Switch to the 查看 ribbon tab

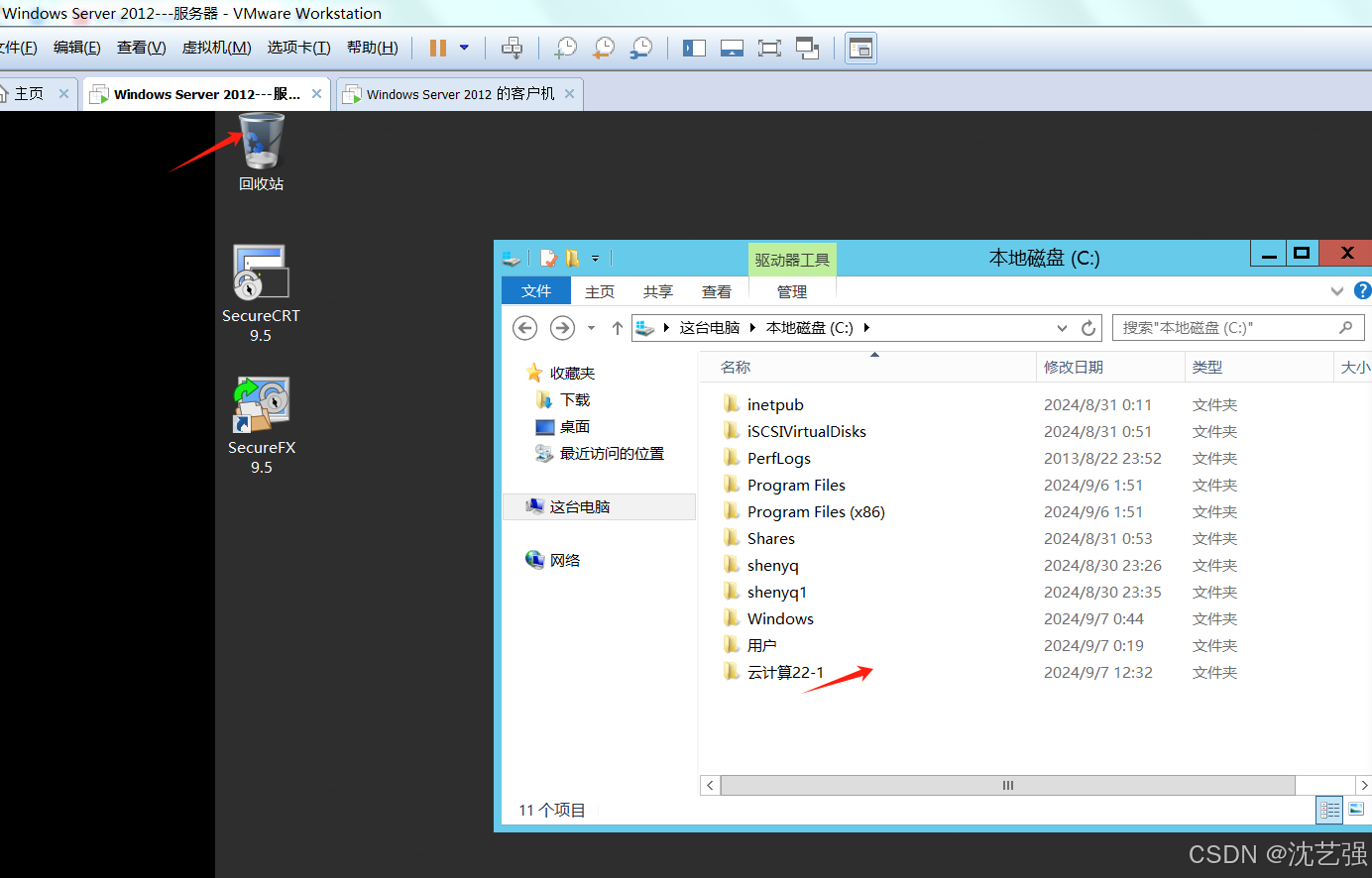tap(716, 290)
